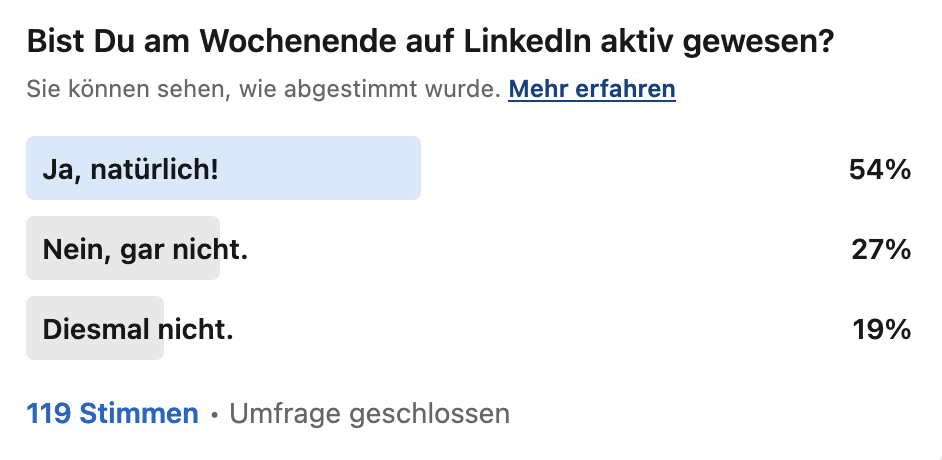Open the 'Mehr erfahren' link

point(592,89)
